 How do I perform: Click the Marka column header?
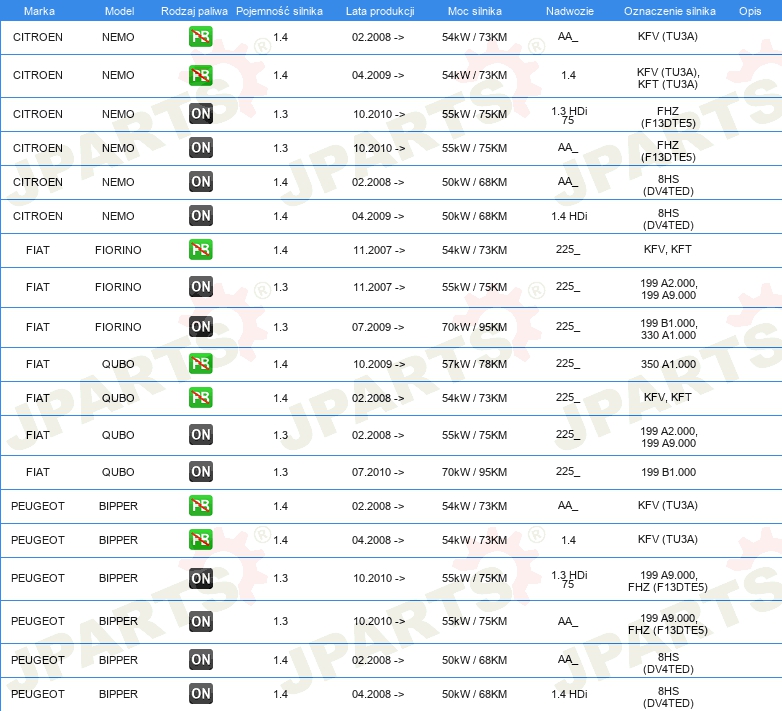39,11
